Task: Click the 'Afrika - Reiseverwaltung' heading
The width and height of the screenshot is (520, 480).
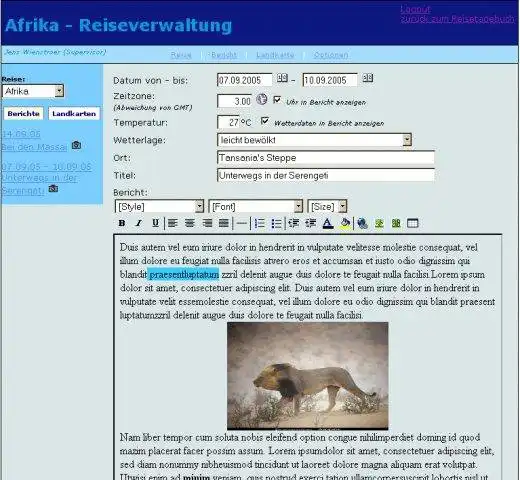Action: pyautogui.click(x=119, y=25)
